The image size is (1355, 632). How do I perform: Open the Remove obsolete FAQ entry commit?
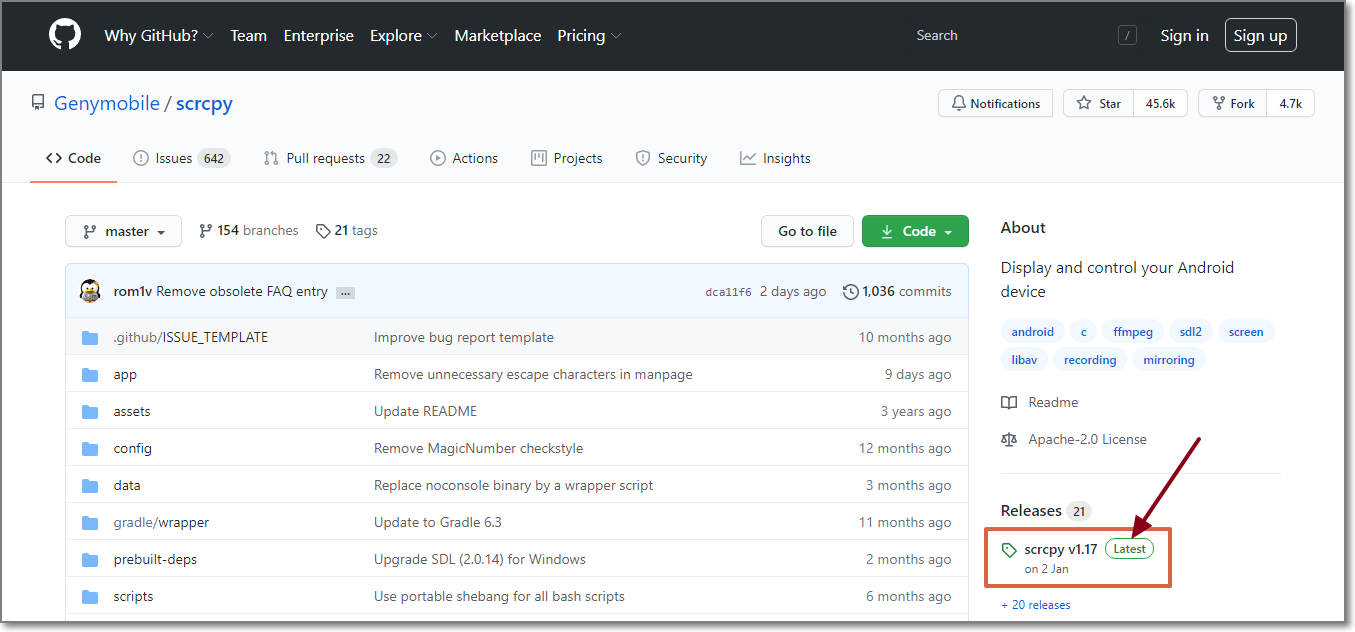pos(242,291)
